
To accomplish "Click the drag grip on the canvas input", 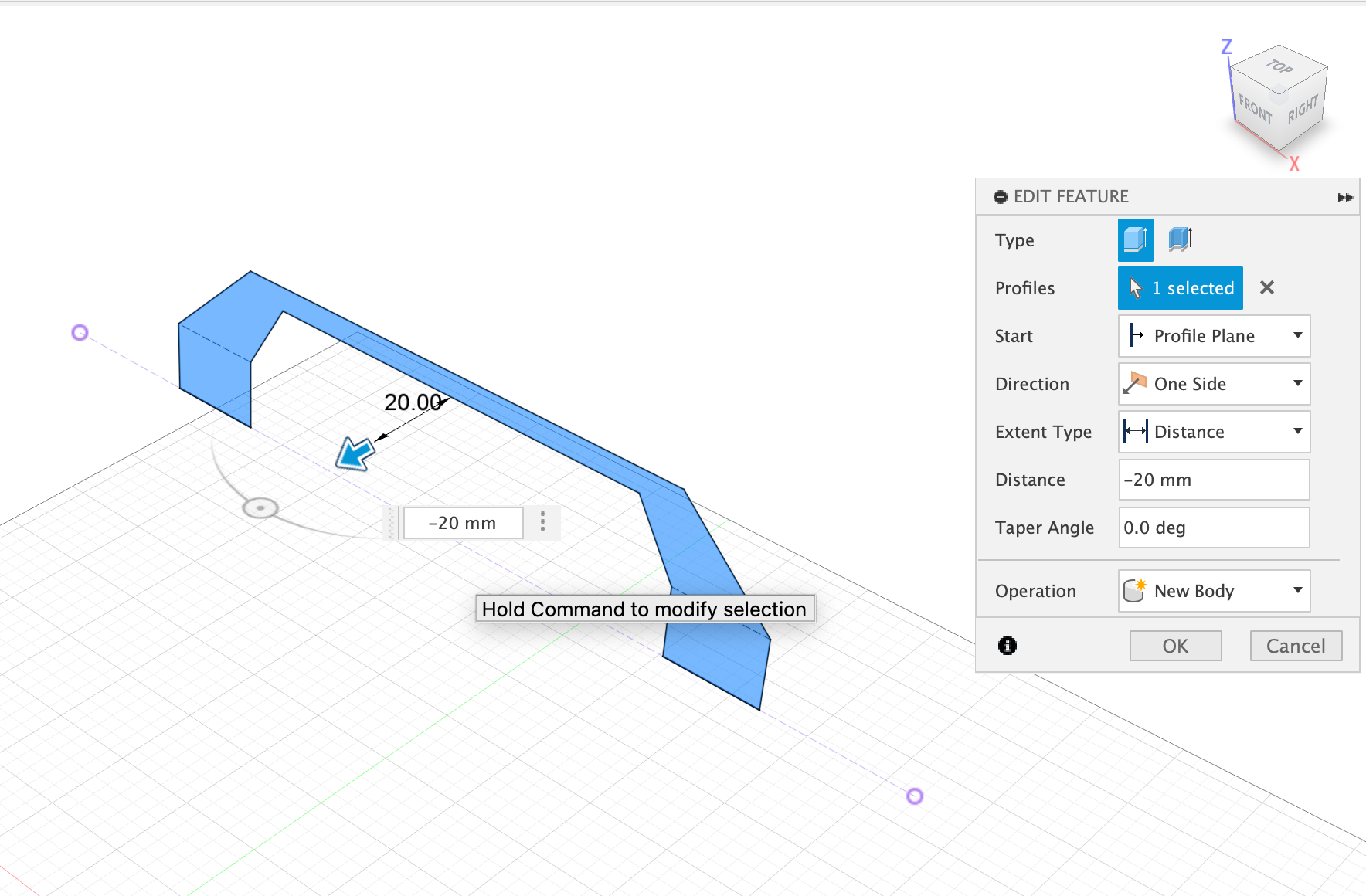I will 392,523.
